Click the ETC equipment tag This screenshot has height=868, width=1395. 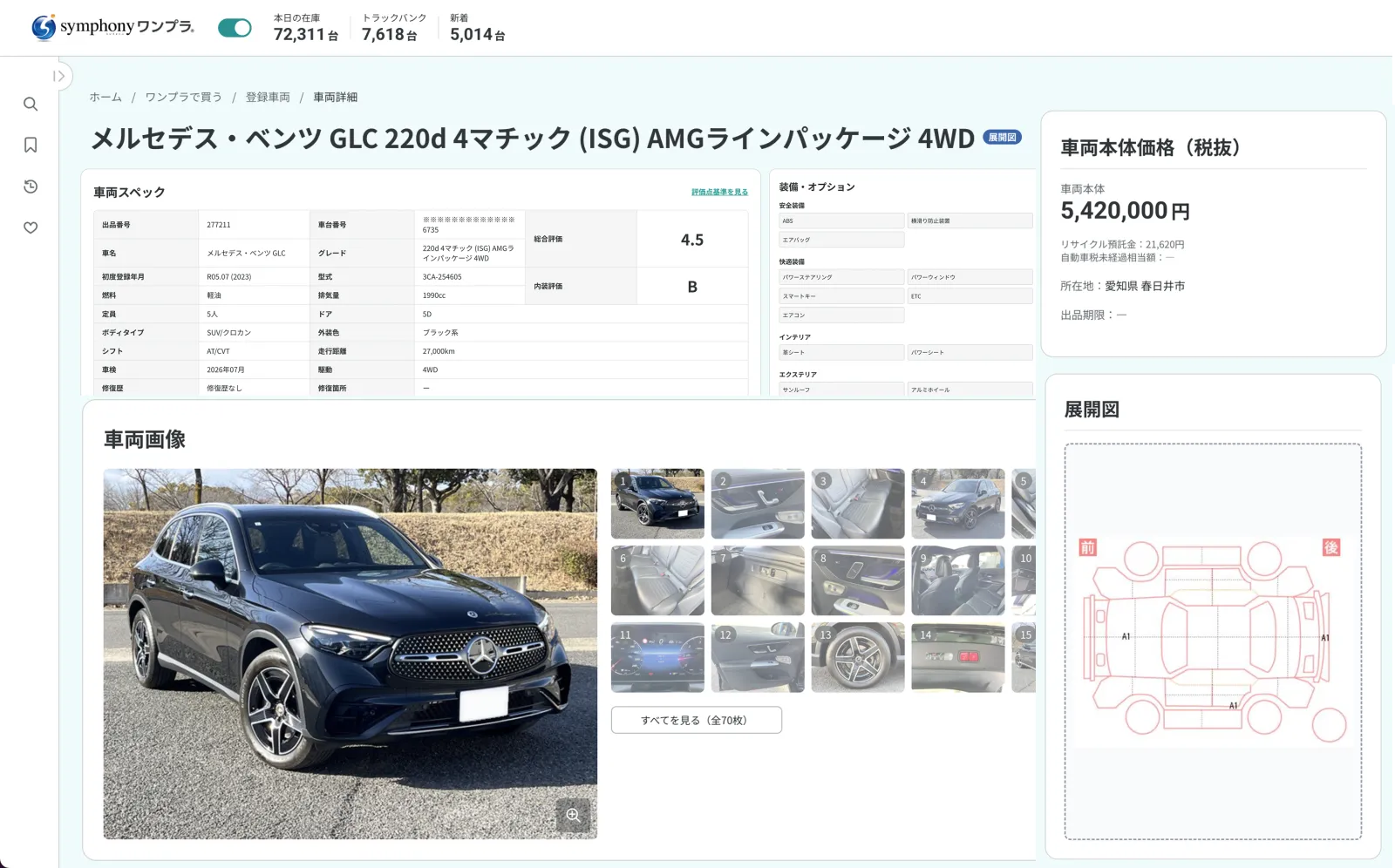point(970,296)
